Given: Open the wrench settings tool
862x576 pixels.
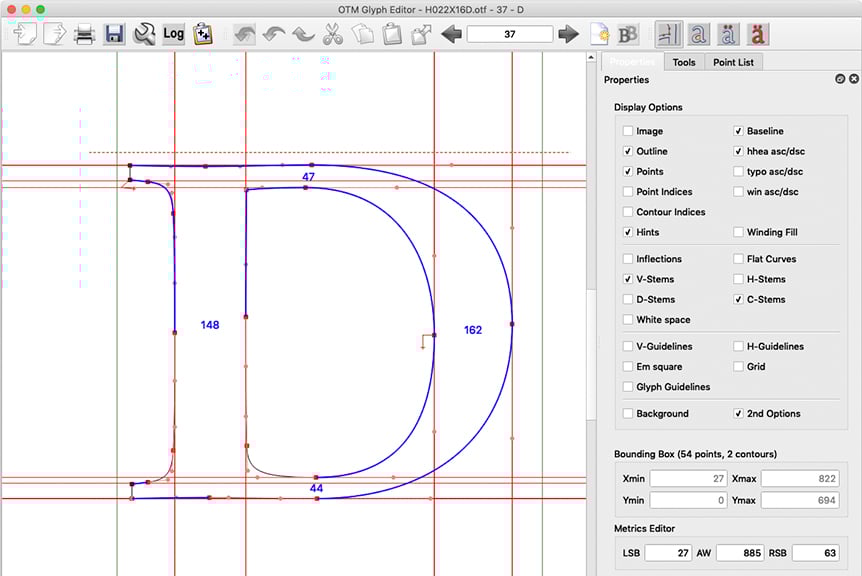Looking at the screenshot, I should click(144, 34).
